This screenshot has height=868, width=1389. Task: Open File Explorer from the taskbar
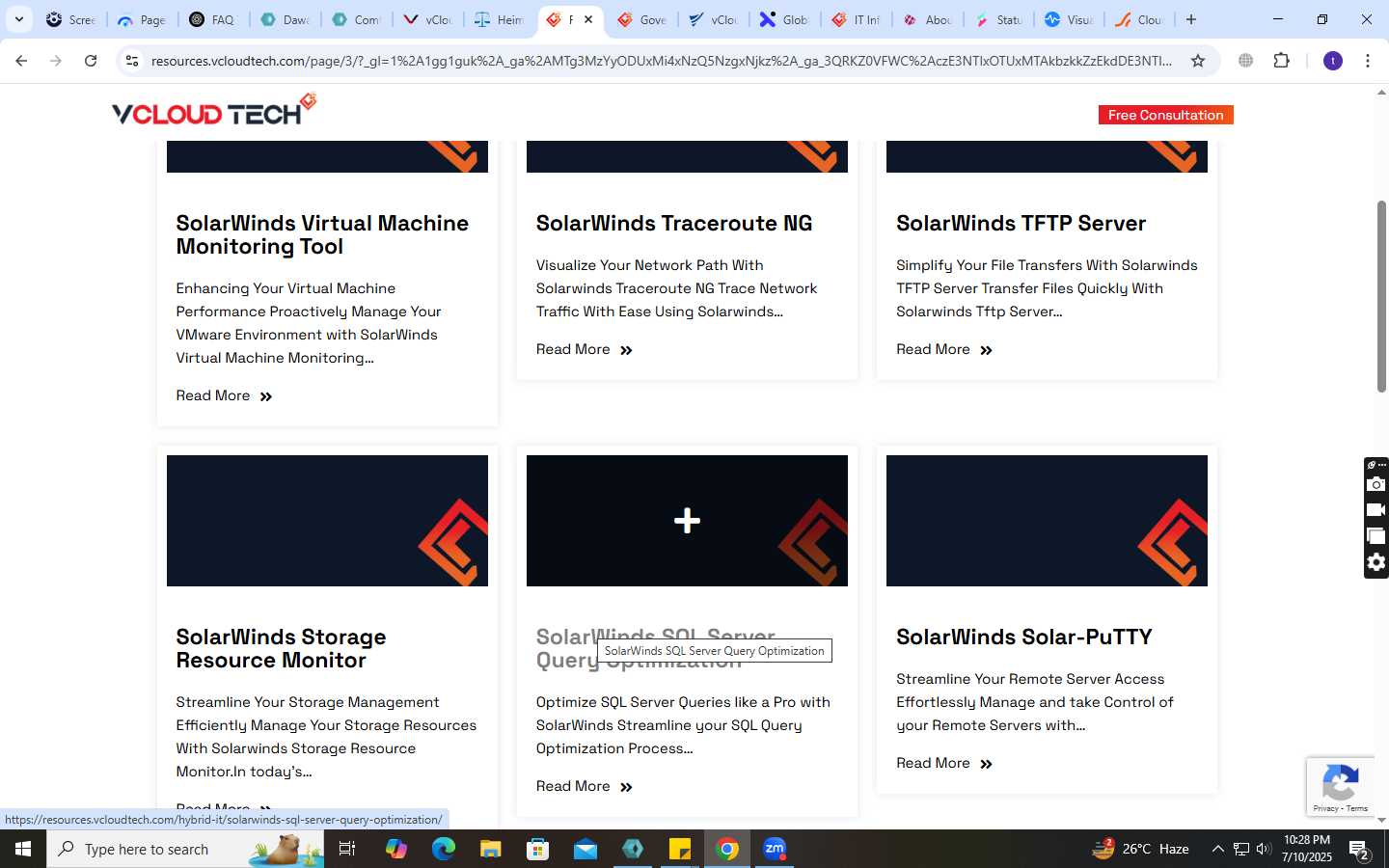coord(491,849)
